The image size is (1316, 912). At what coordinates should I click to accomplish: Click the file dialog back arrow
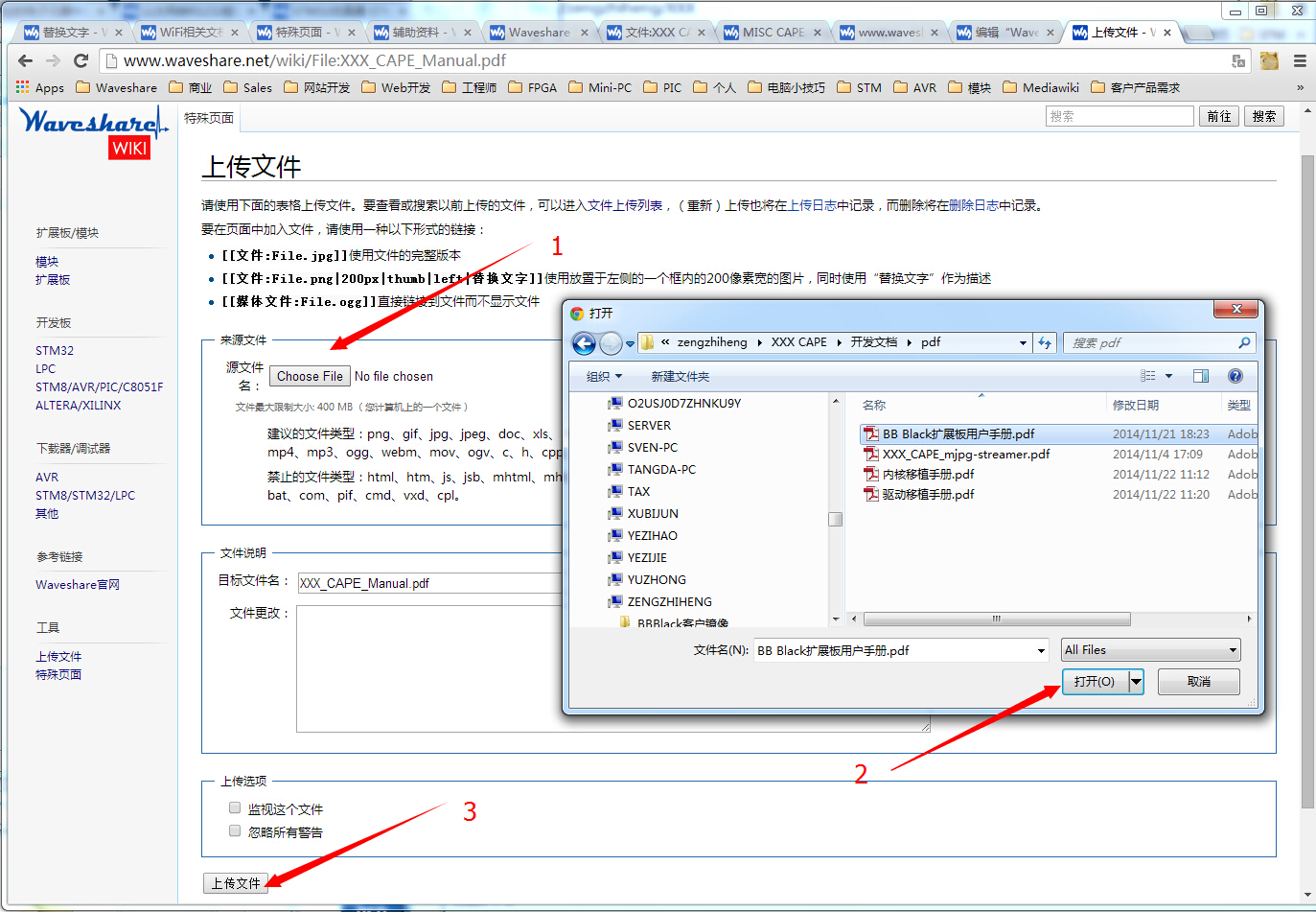click(x=584, y=342)
